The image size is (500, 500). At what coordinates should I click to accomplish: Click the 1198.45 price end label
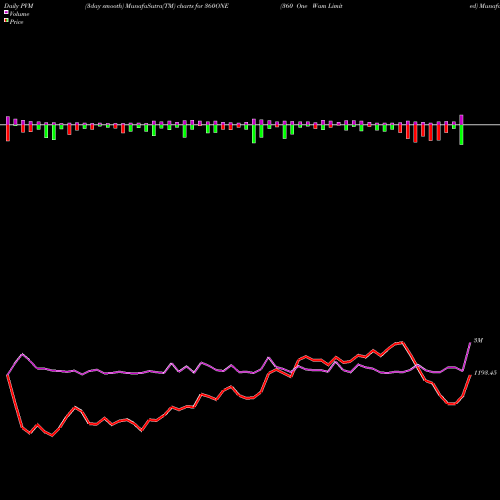[485, 373]
